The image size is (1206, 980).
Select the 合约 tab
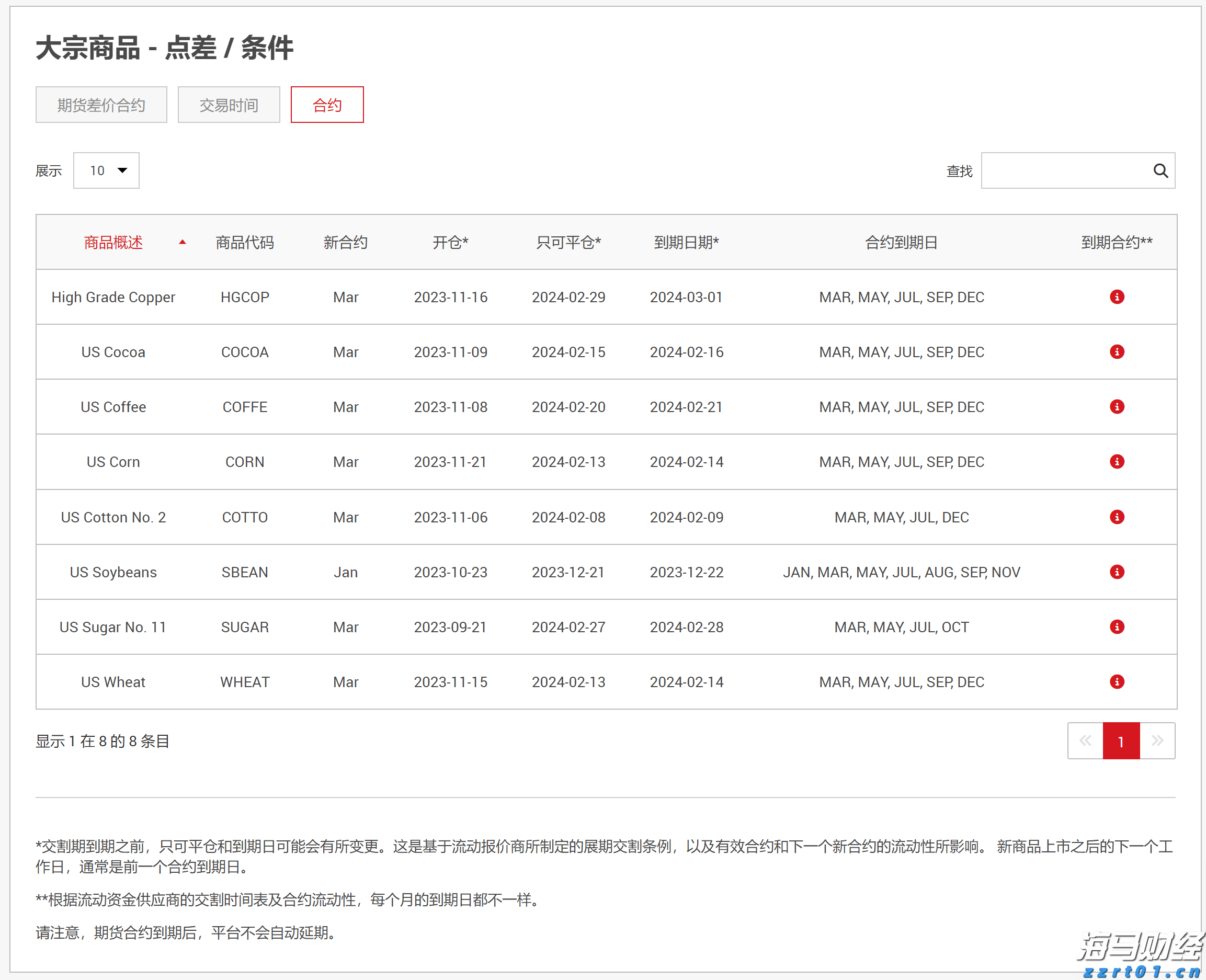click(327, 105)
